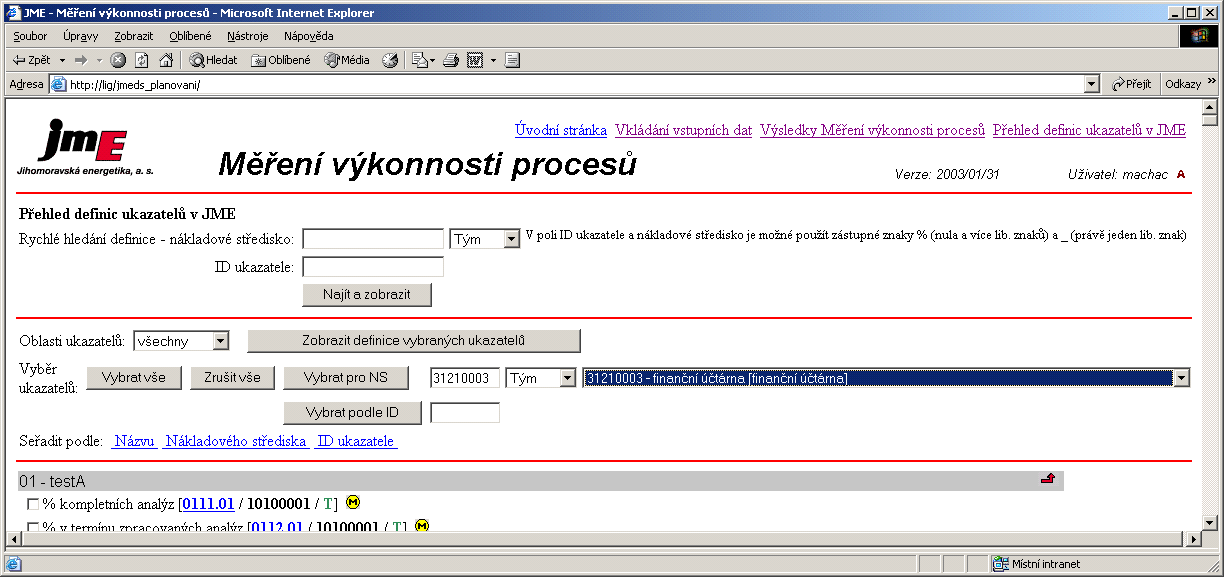
Task: Click the address bar URL field
Action: (x=575, y=85)
